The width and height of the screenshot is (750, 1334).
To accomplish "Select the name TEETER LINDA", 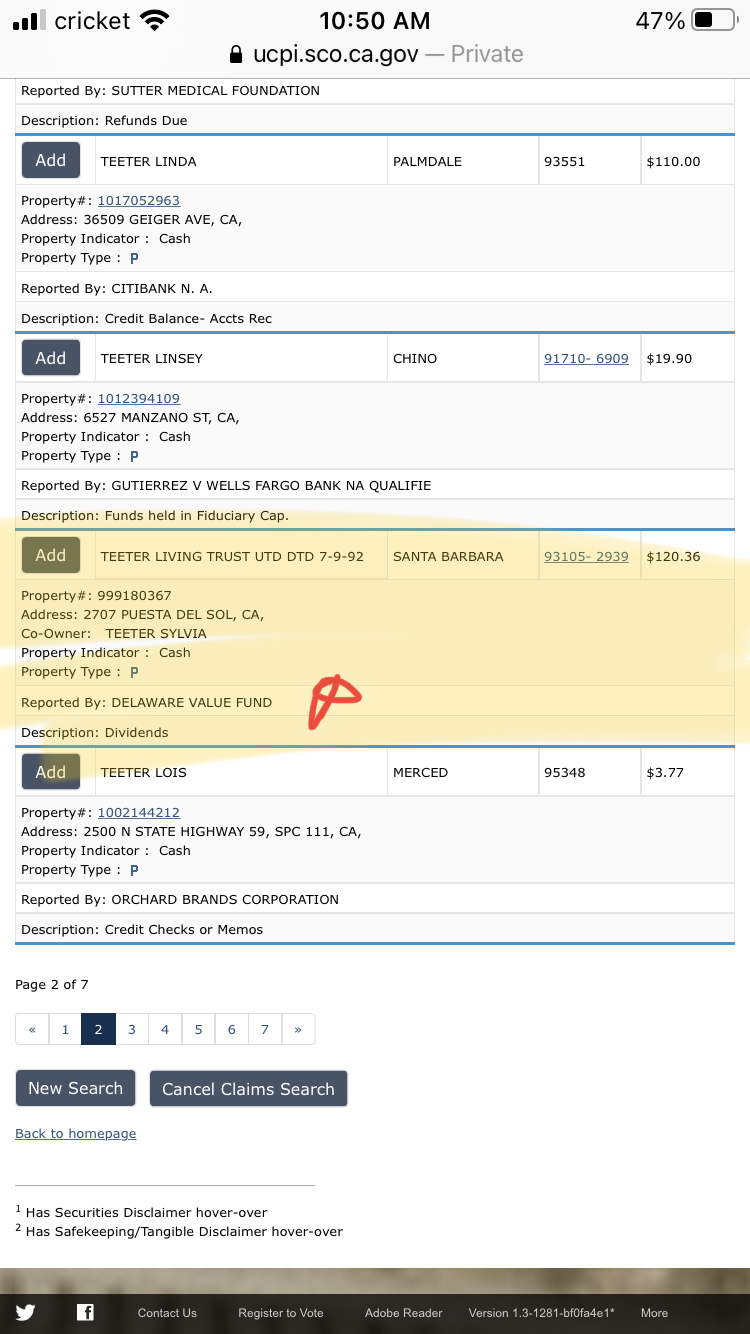I will click(149, 162).
